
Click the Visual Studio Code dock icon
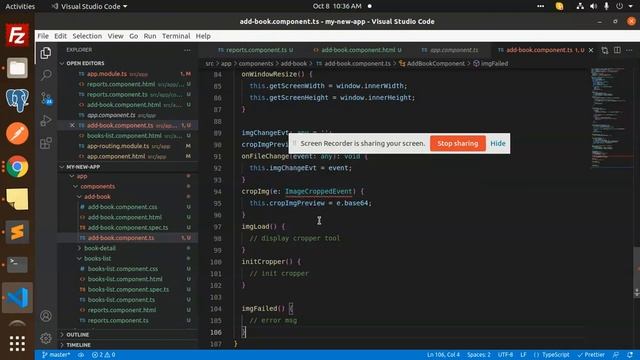click(x=17, y=298)
